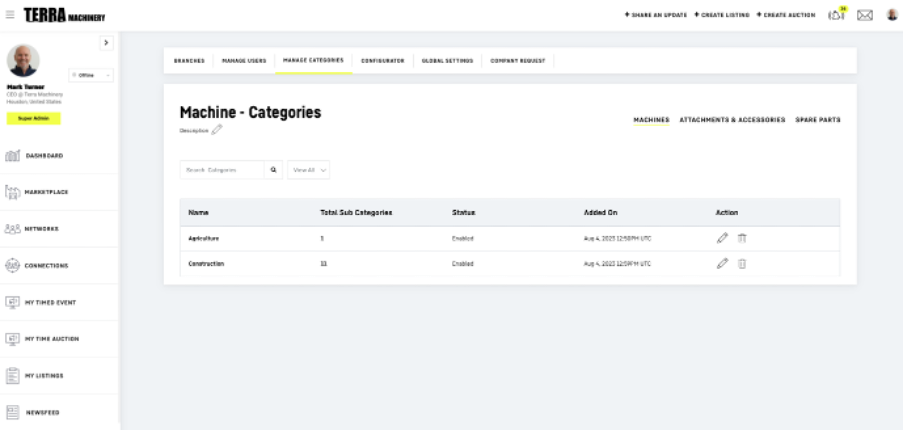Image resolution: width=904 pixels, height=430 pixels.
Task: Click the search magnifier button
Action: pyautogui.click(x=275, y=170)
